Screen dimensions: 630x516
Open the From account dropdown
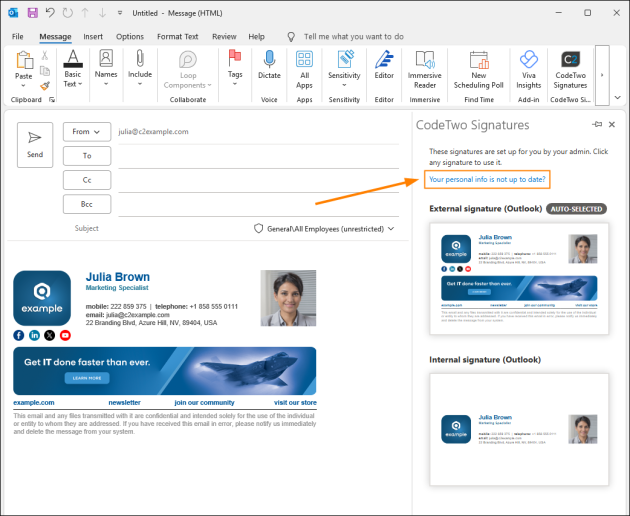[87, 132]
